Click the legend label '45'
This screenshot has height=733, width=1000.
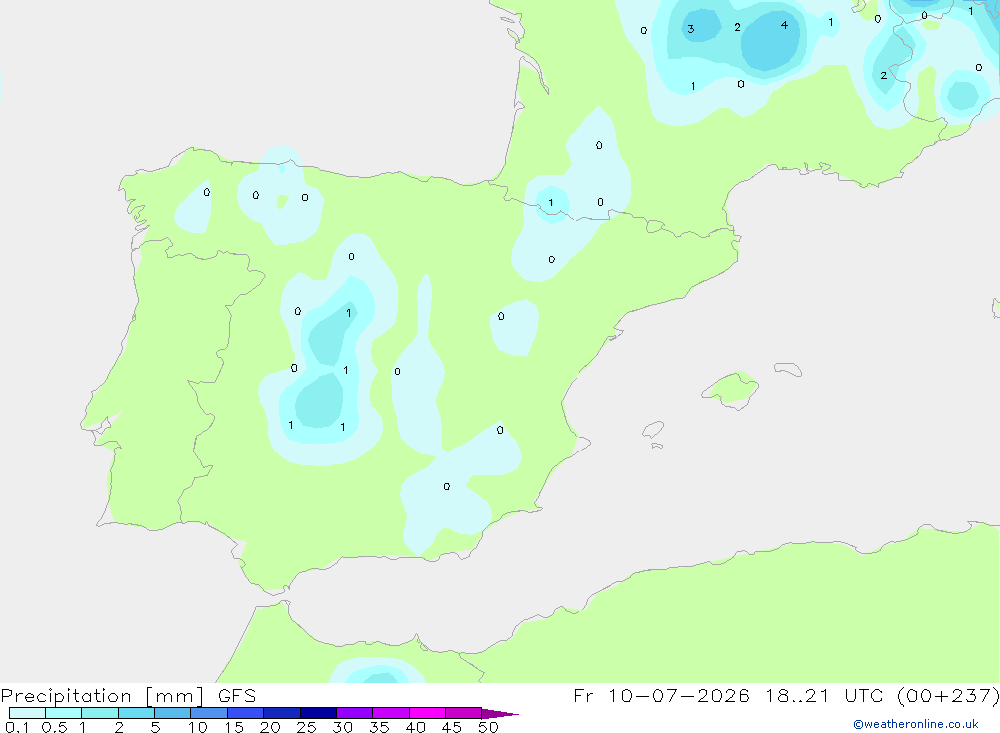[452, 727]
